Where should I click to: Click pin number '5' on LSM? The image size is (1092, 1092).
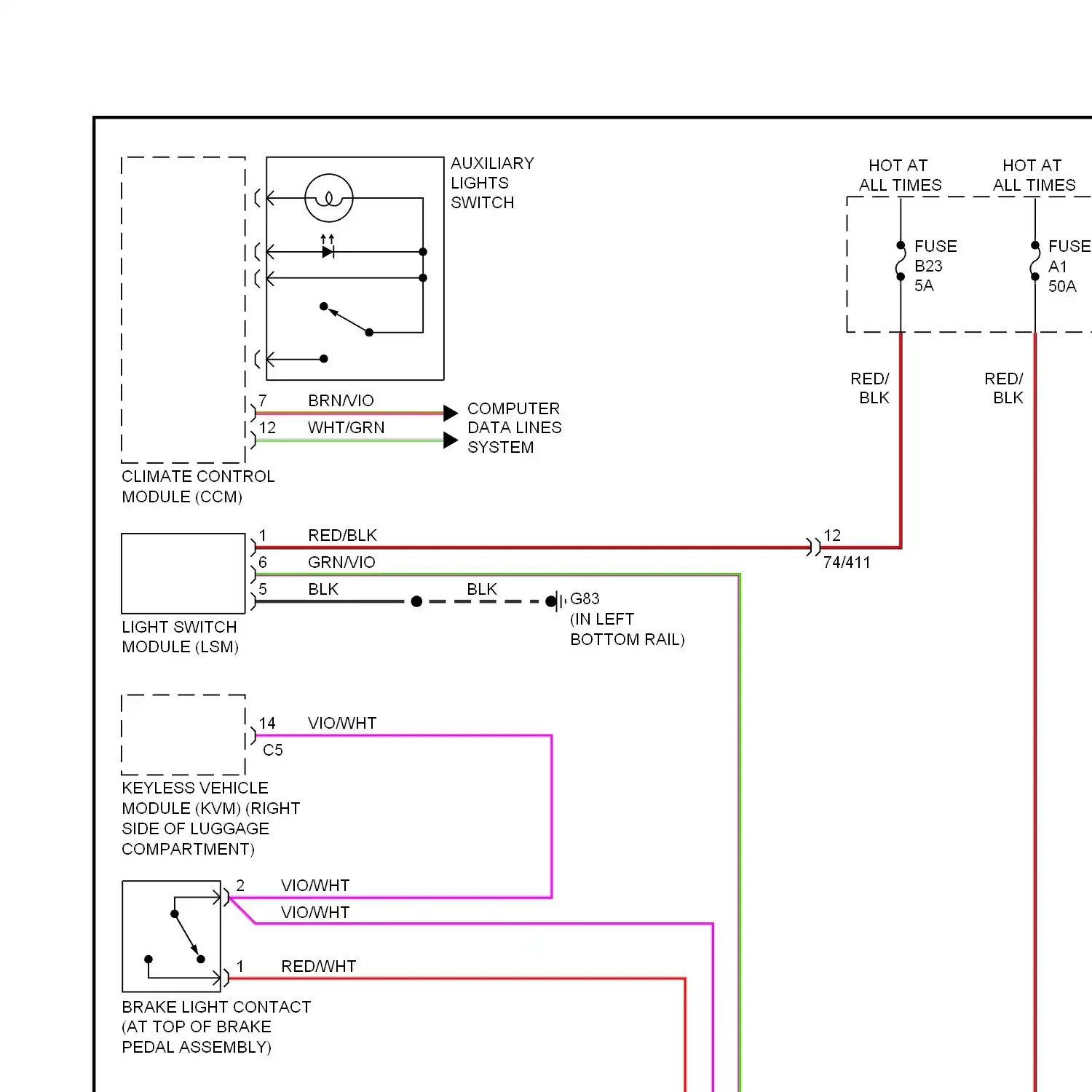263,589
